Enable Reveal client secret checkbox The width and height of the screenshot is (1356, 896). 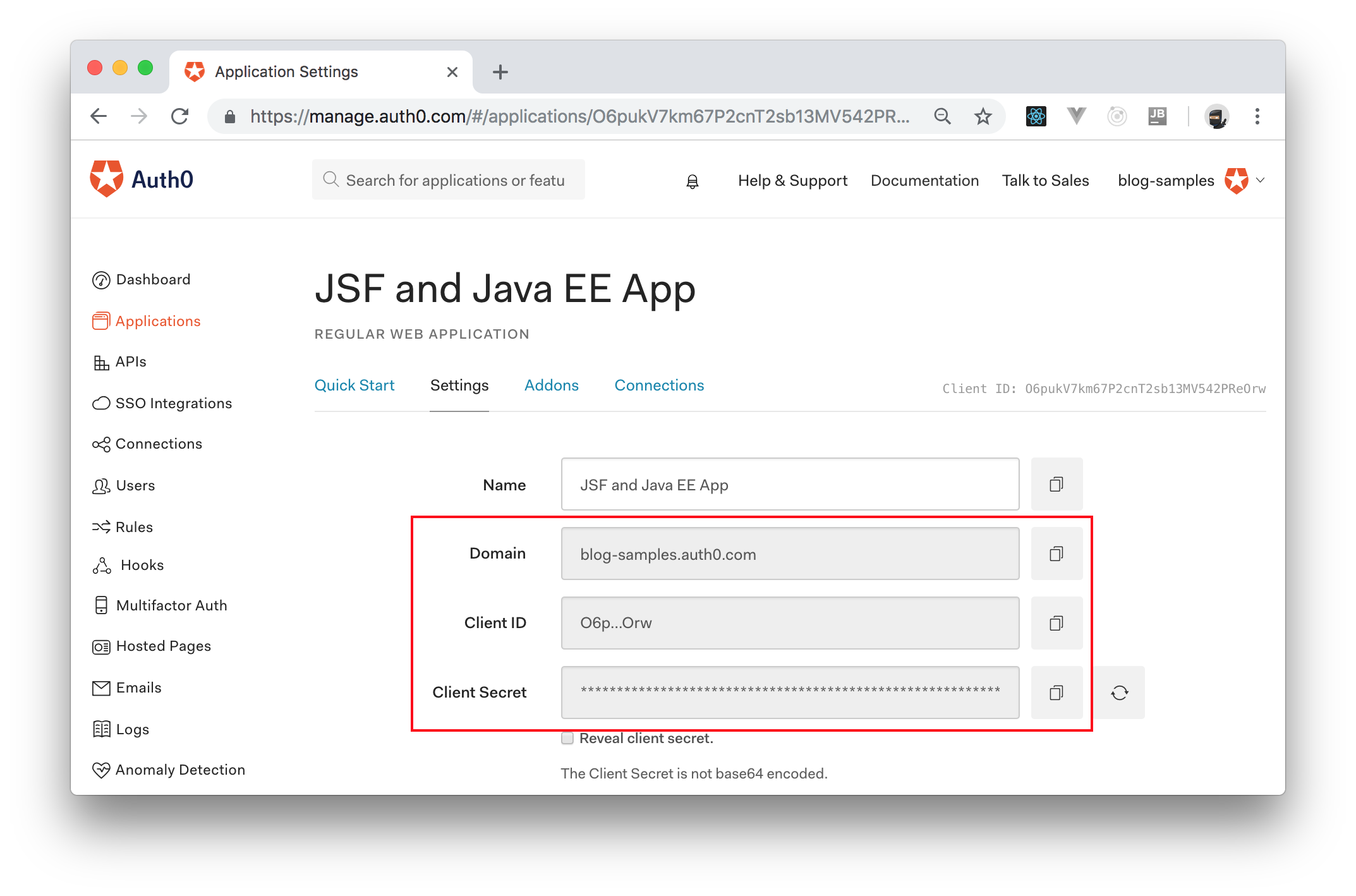click(567, 738)
